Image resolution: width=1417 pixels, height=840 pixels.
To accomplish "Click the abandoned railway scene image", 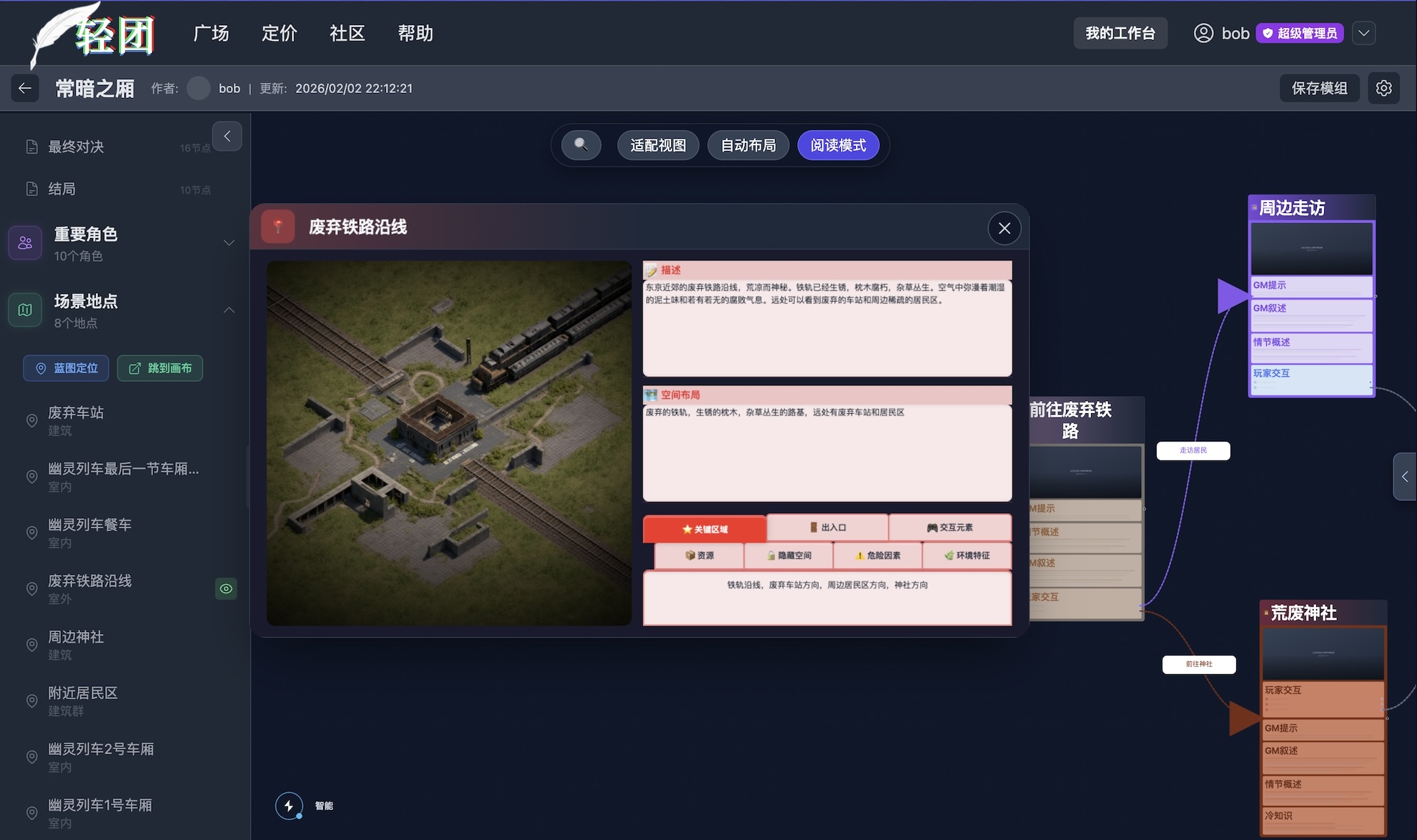I will coord(449,443).
